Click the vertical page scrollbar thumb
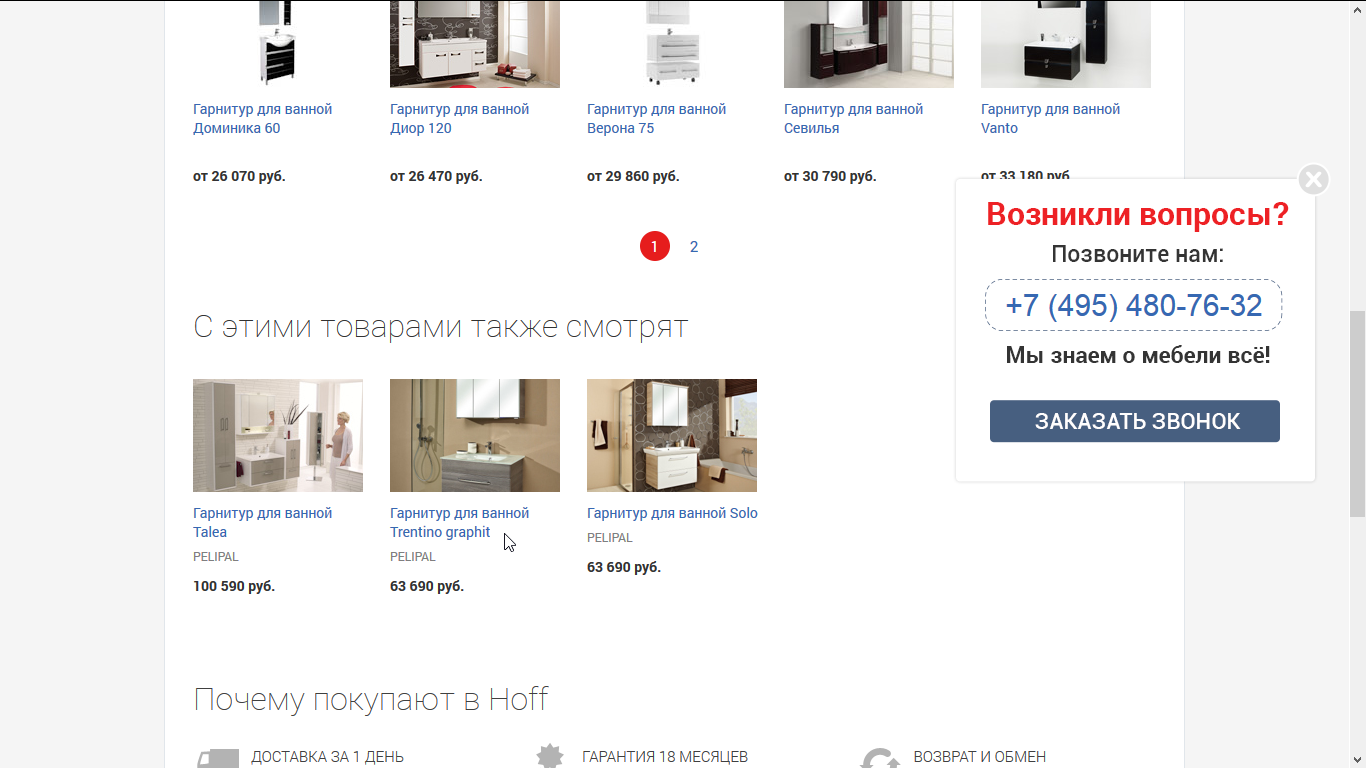1366x768 pixels. tap(1357, 414)
